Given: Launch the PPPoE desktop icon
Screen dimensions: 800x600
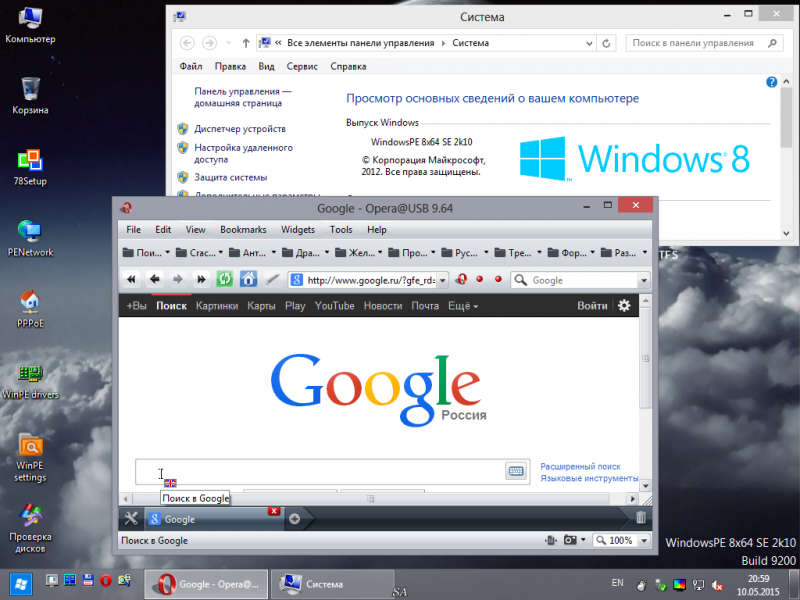Looking at the screenshot, I should point(30,309).
